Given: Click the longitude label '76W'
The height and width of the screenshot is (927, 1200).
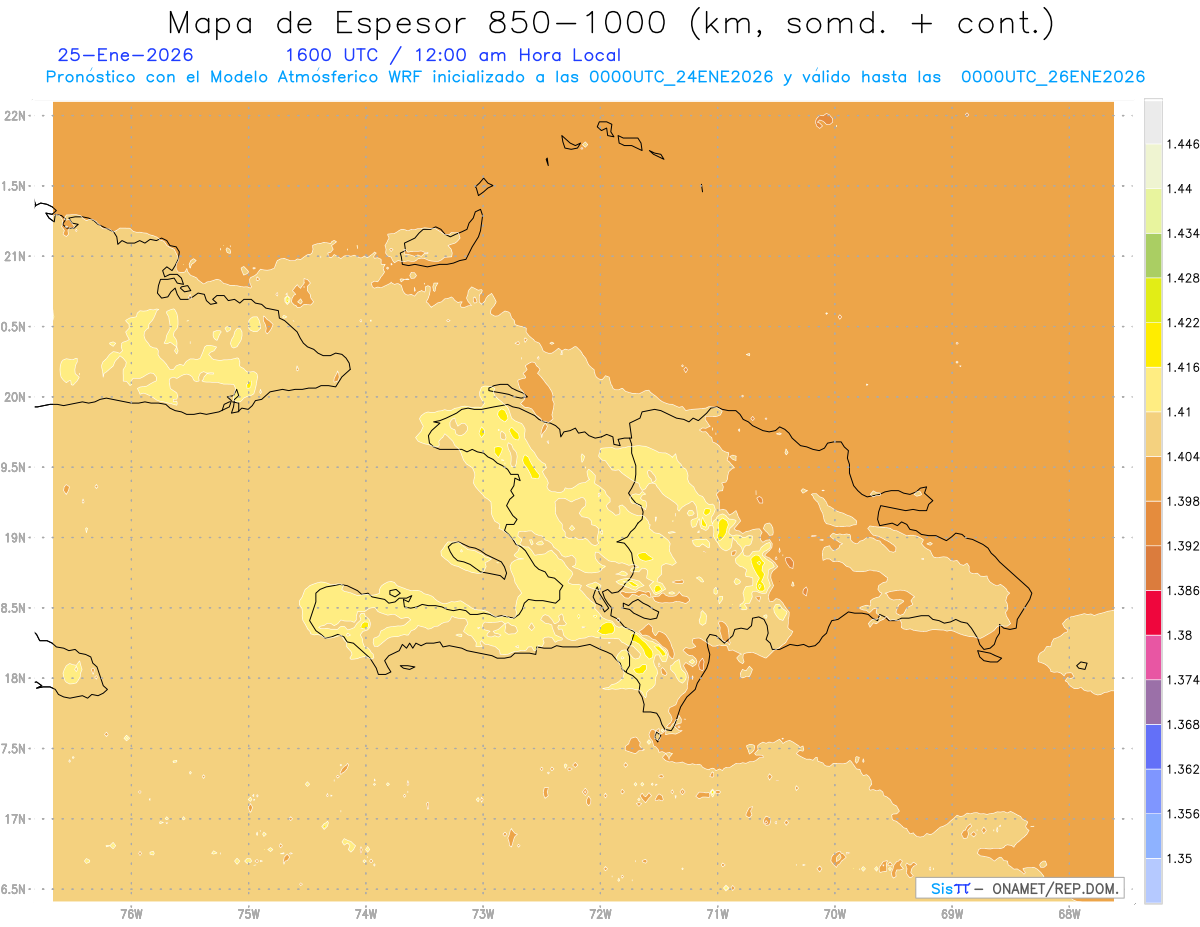Looking at the screenshot, I should pos(131,914).
